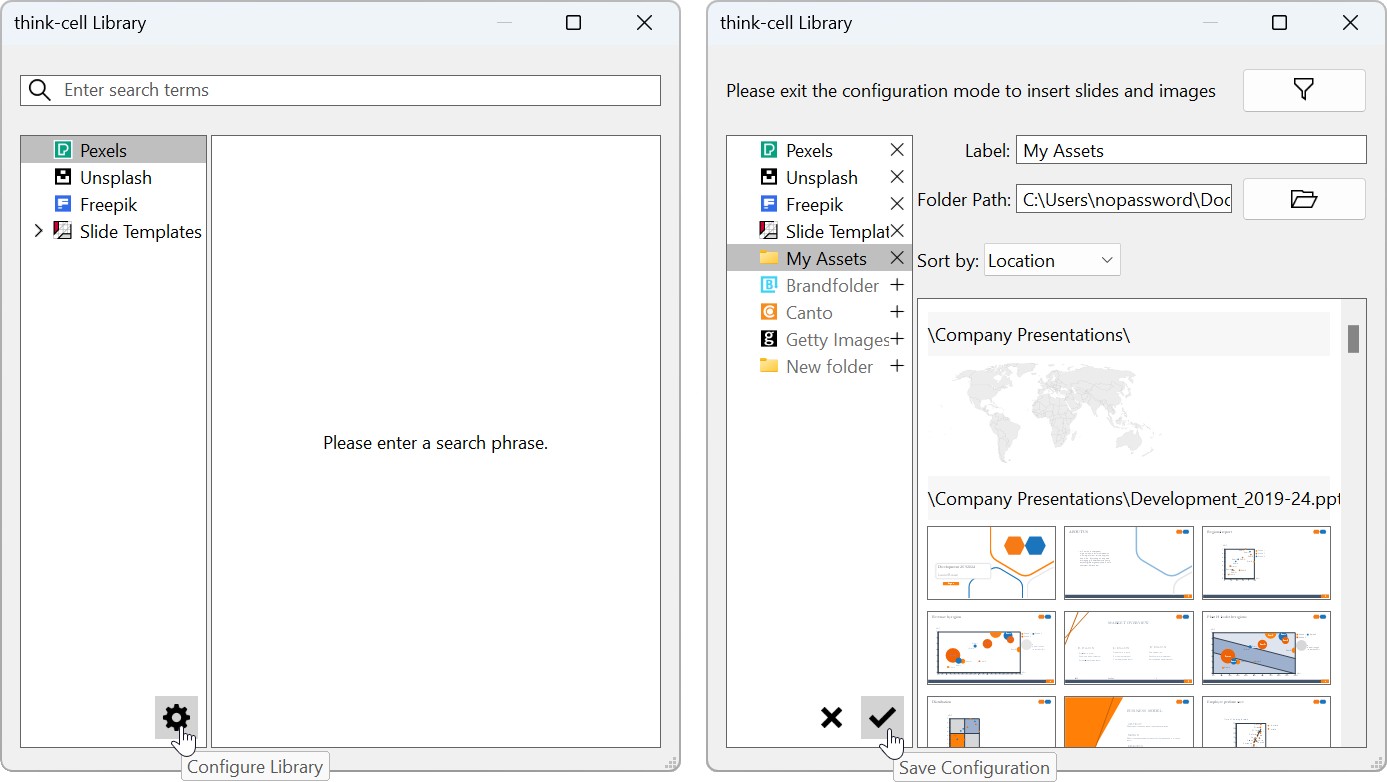
Task: Close the right think-cell Library window
Action: coord(1351,22)
